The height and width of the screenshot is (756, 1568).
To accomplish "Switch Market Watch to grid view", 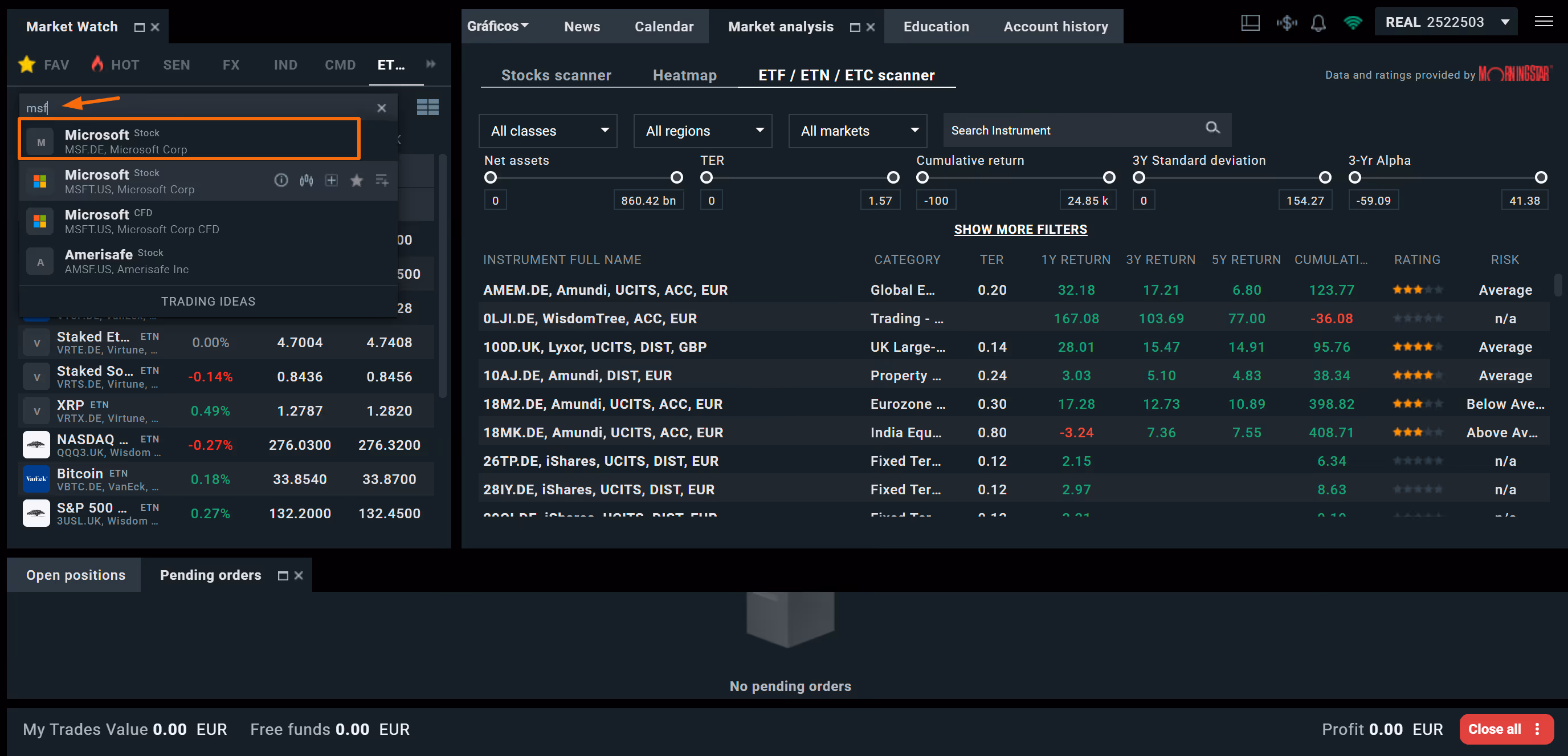I will (x=427, y=108).
